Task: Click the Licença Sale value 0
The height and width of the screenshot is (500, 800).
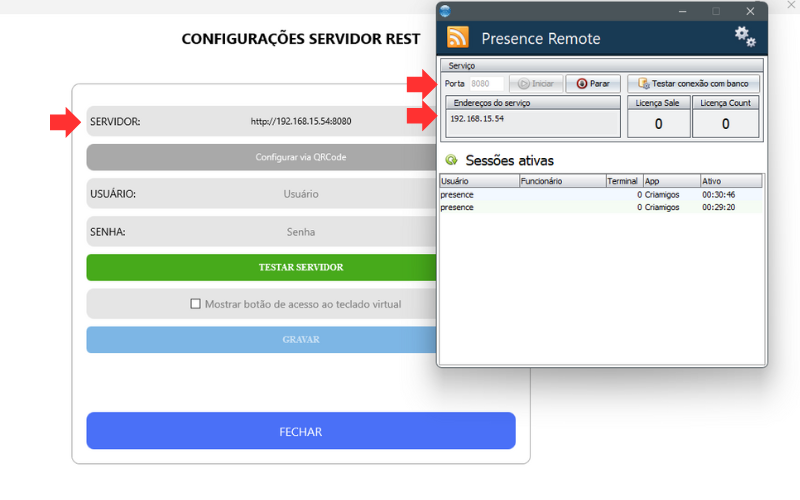Action: [x=658, y=123]
